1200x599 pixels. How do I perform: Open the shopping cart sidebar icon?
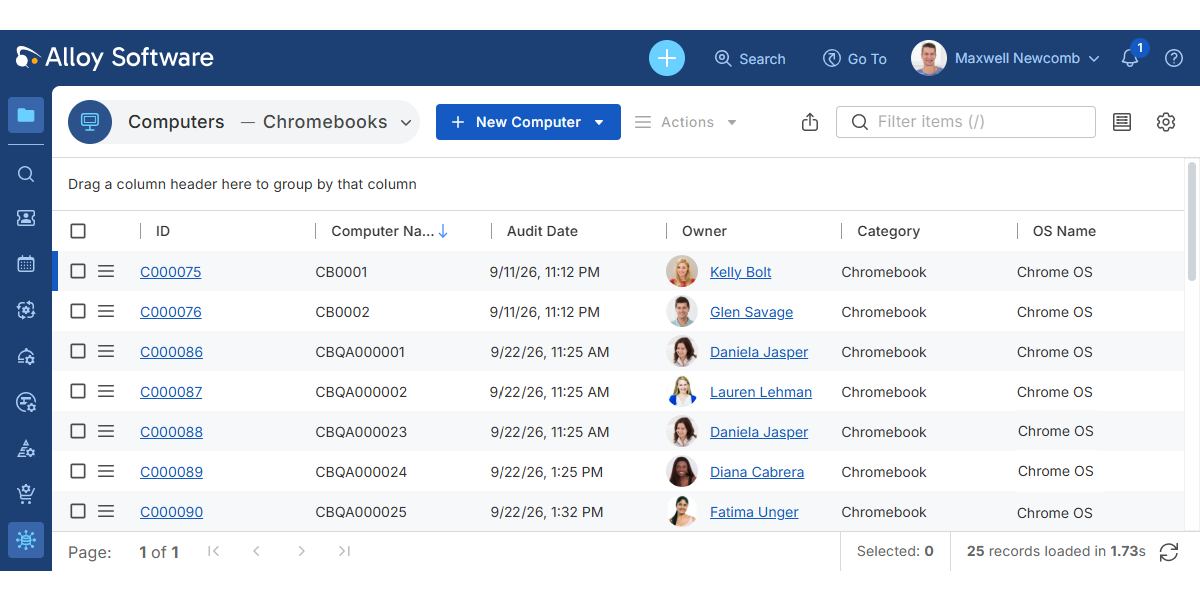point(26,494)
